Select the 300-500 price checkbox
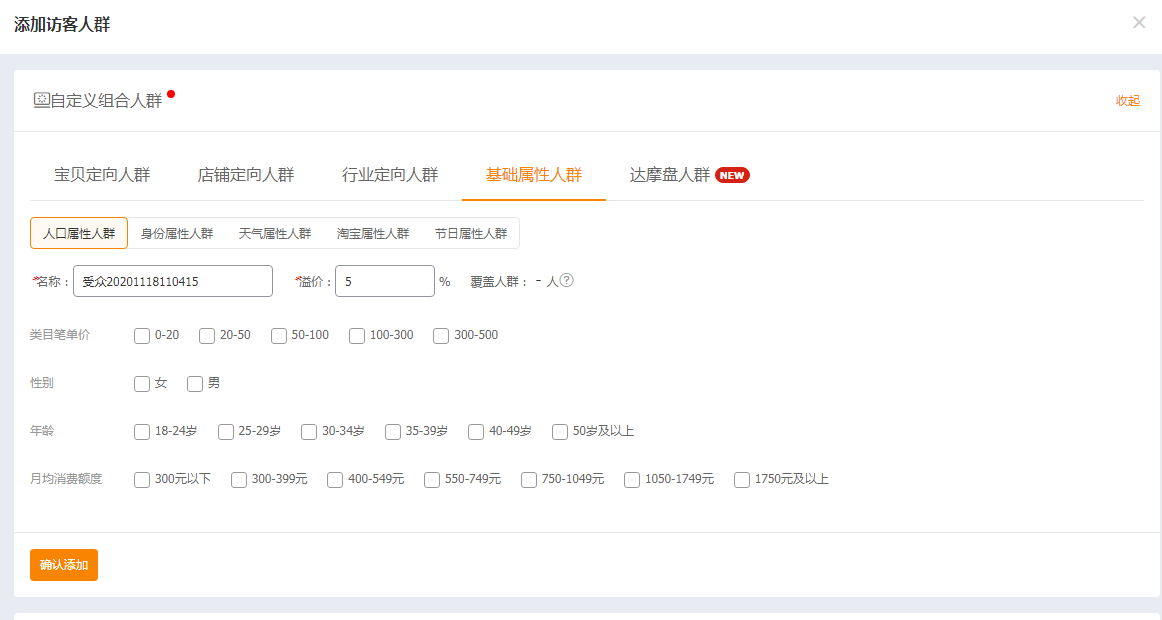 click(441, 336)
